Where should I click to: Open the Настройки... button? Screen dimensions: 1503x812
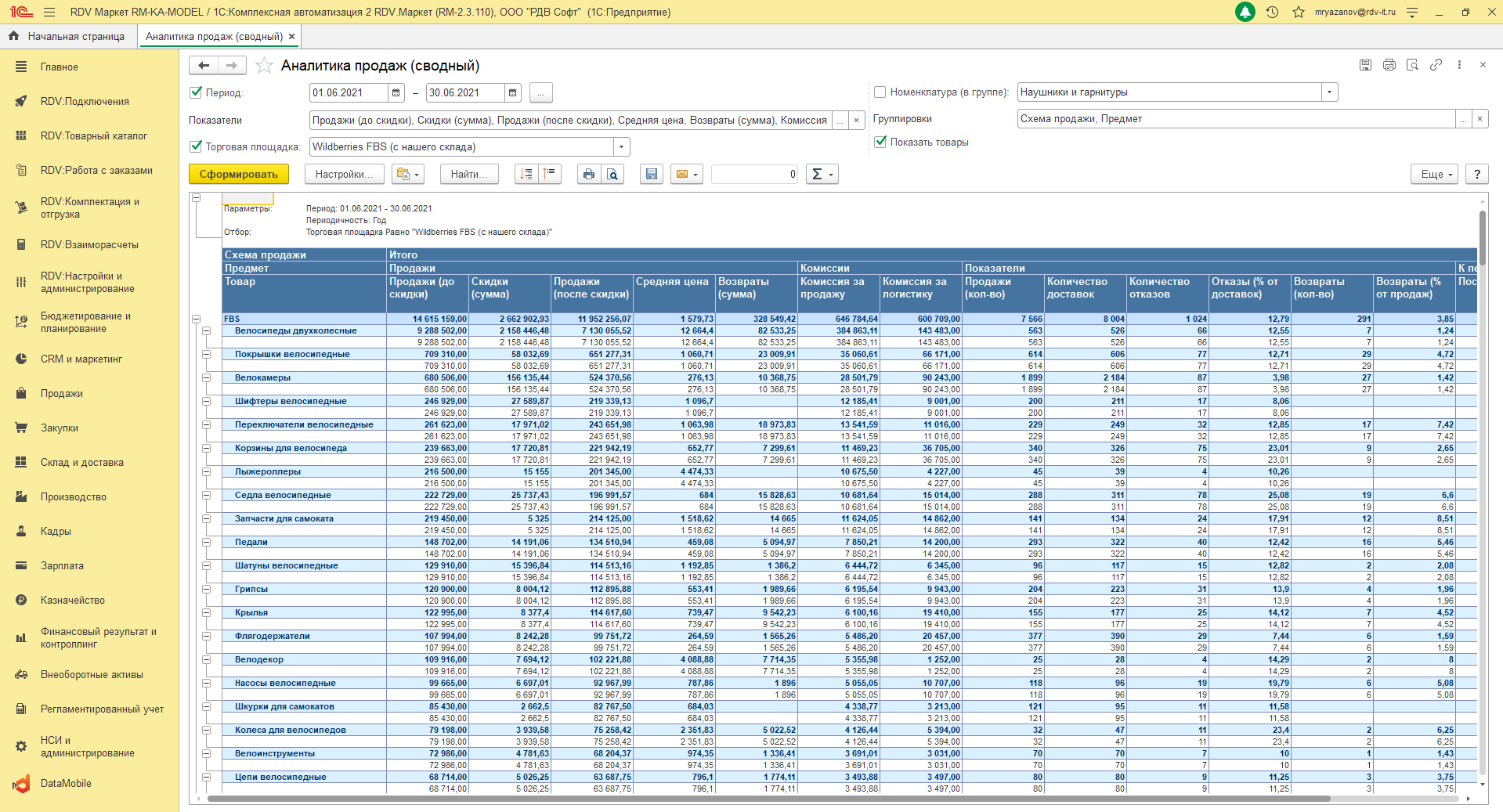coord(344,174)
